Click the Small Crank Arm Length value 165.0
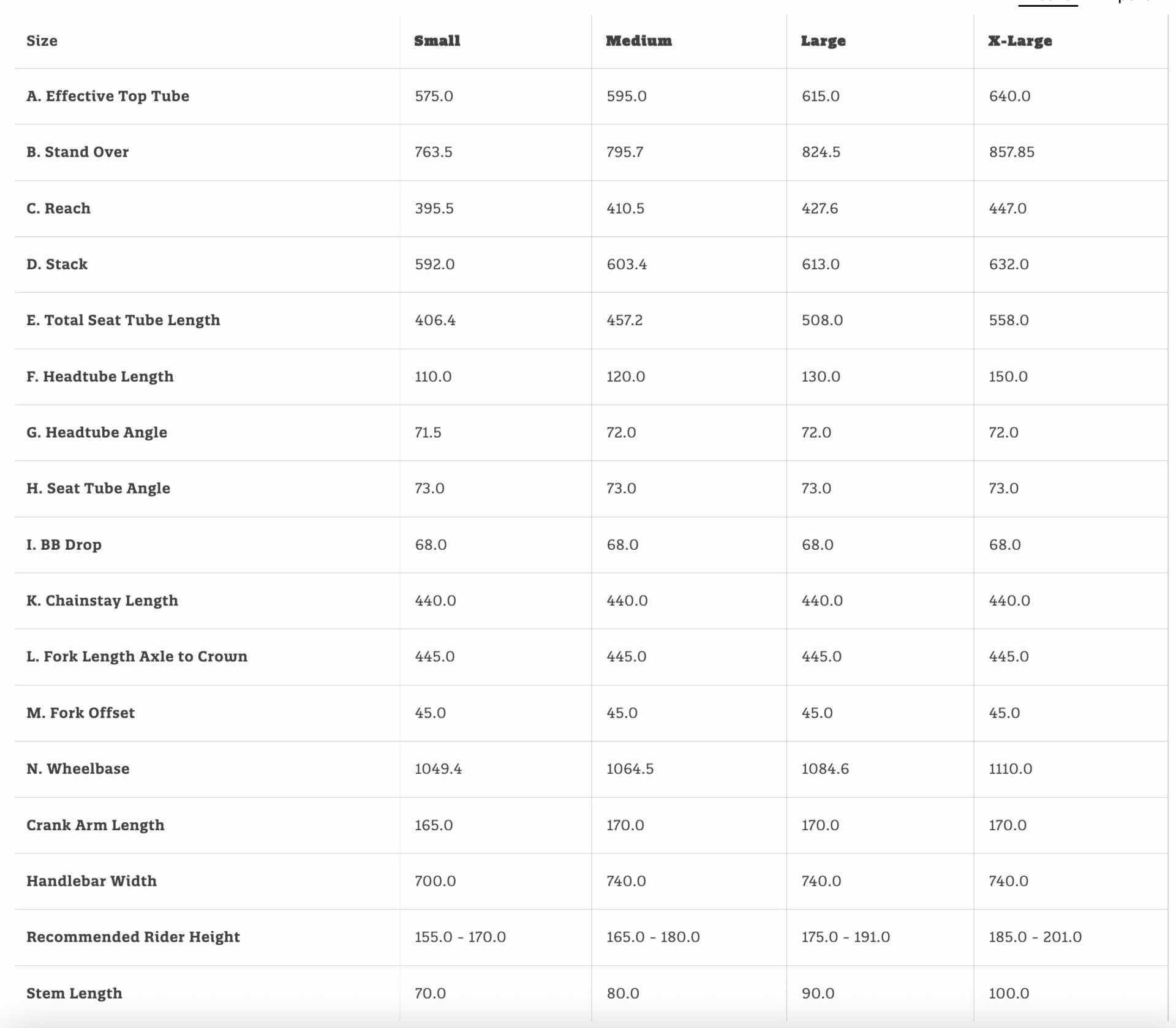 click(x=434, y=825)
